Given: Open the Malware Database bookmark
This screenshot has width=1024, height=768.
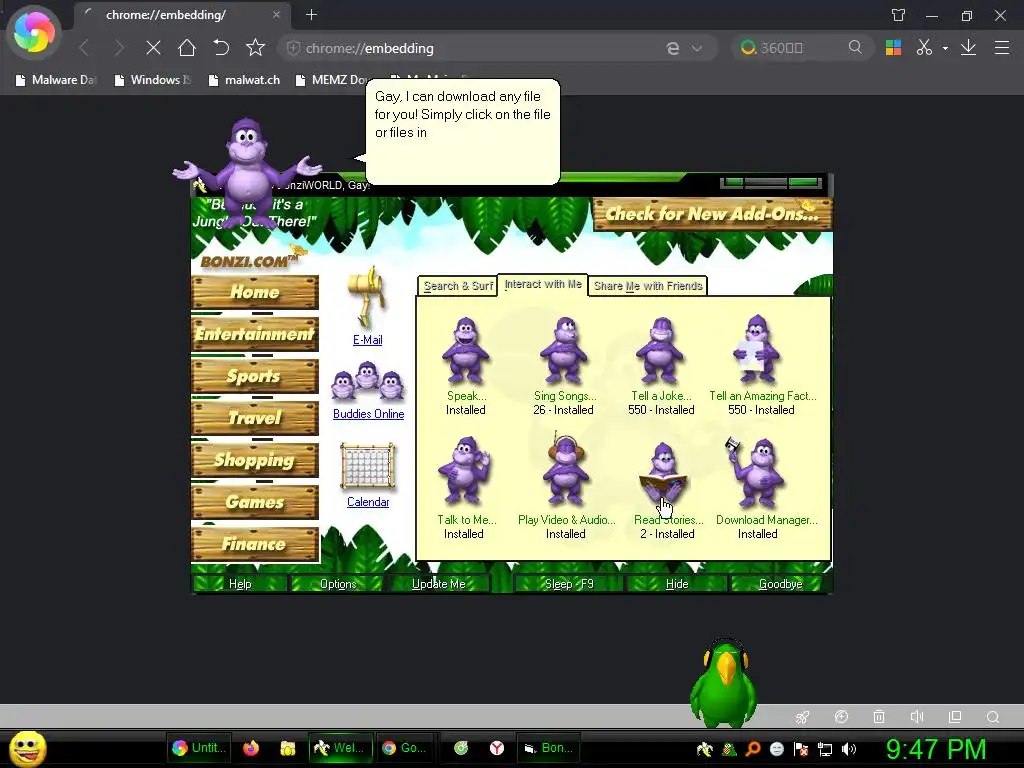Looking at the screenshot, I should click(x=56, y=80).
